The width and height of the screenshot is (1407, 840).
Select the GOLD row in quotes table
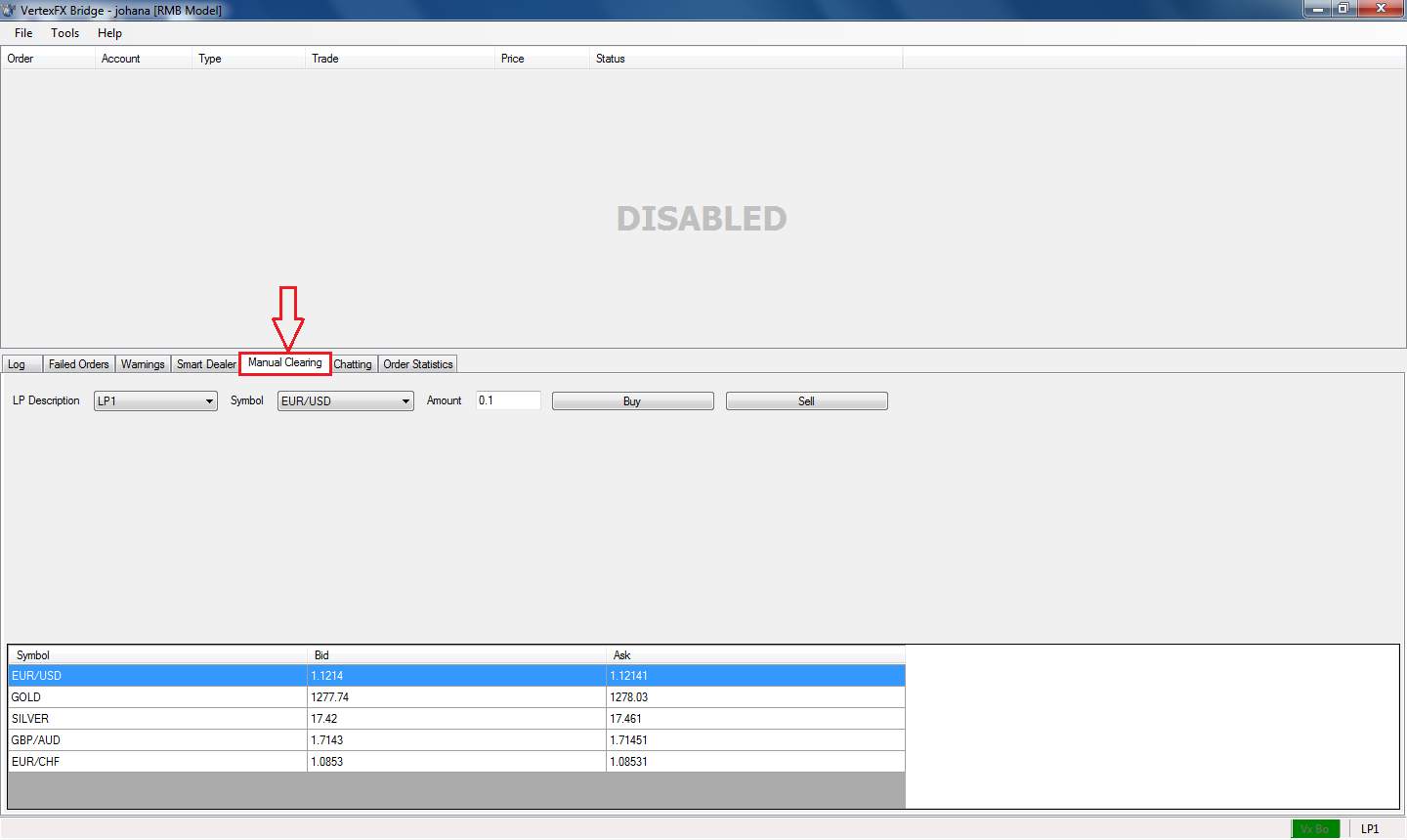(x=156, y=697)
